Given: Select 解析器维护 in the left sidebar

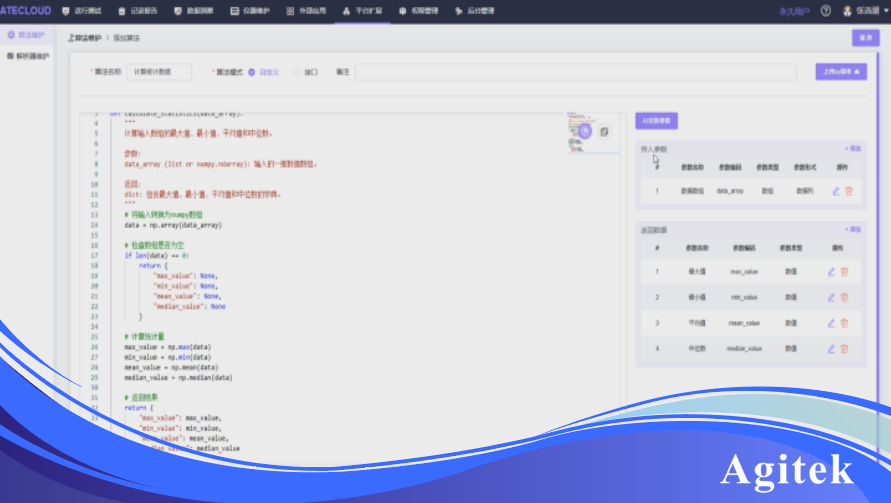Looking at the screenshot, I should pyautogui.click(x=28, y=56).
